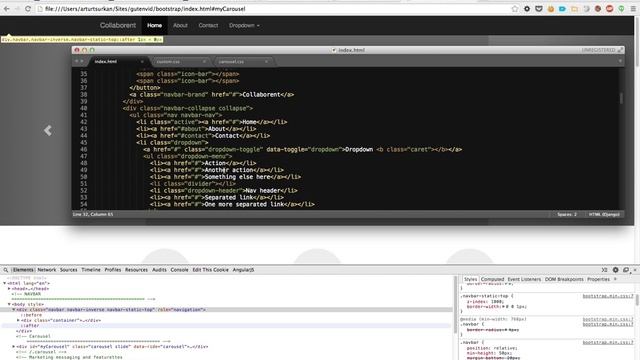Select the ::after pseudo-element row
The image size is (640, 360).
pyautogui.click(x=227, y=326)
